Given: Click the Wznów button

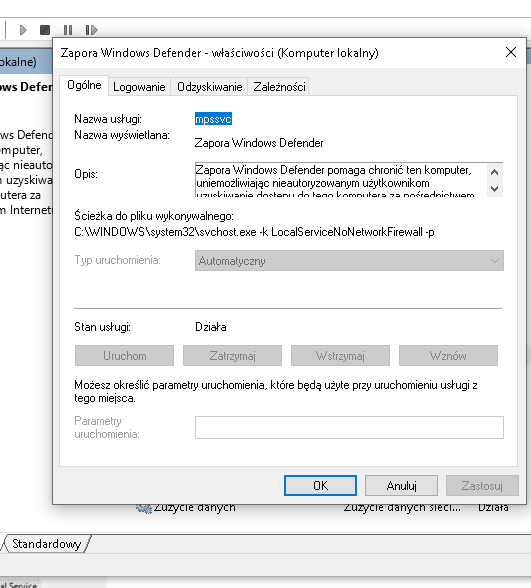Looking at the screenshot, I should tap(448, 356).
